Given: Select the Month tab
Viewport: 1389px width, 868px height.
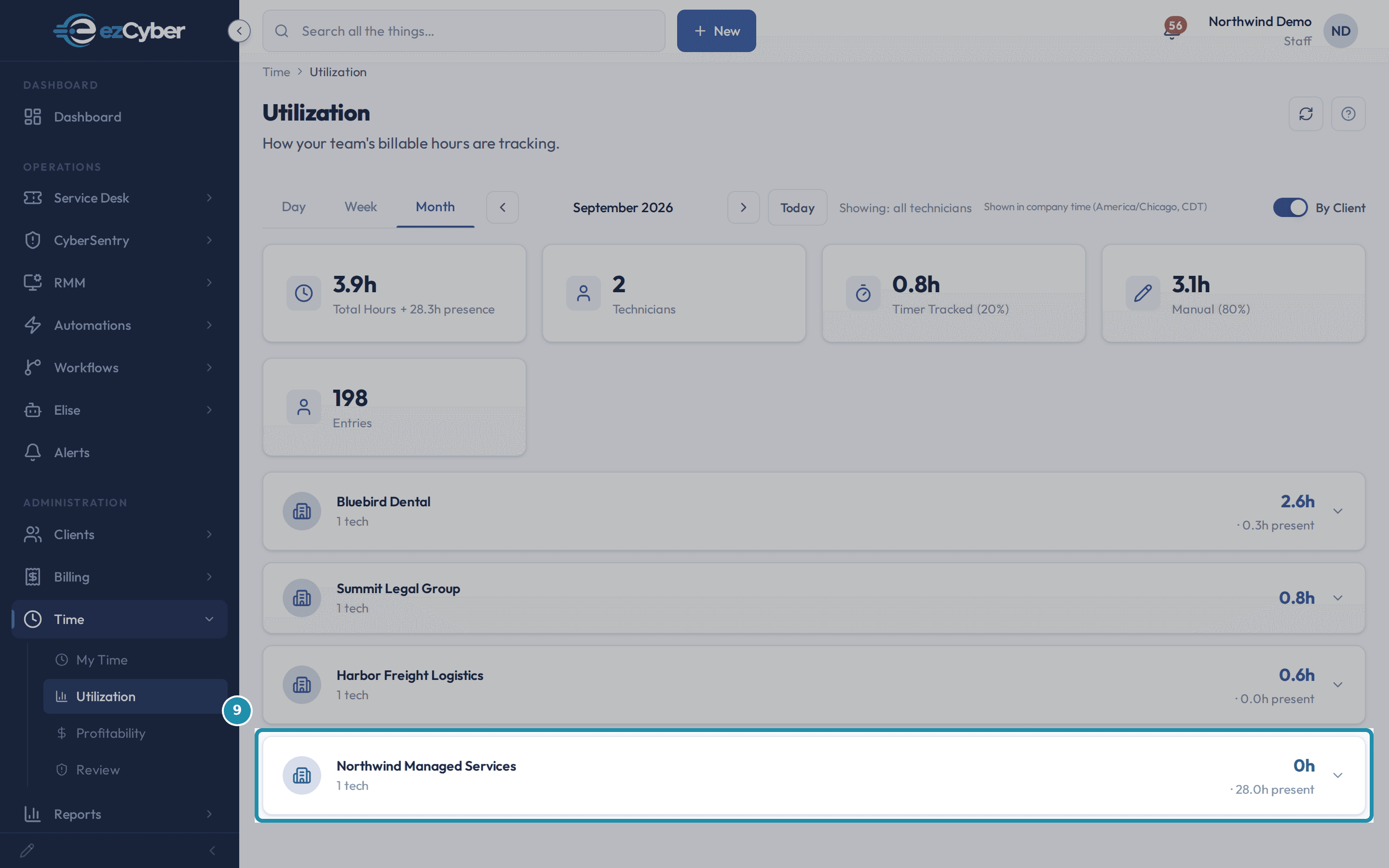Looking at the screenshot, I should click(x=435, y=207).
